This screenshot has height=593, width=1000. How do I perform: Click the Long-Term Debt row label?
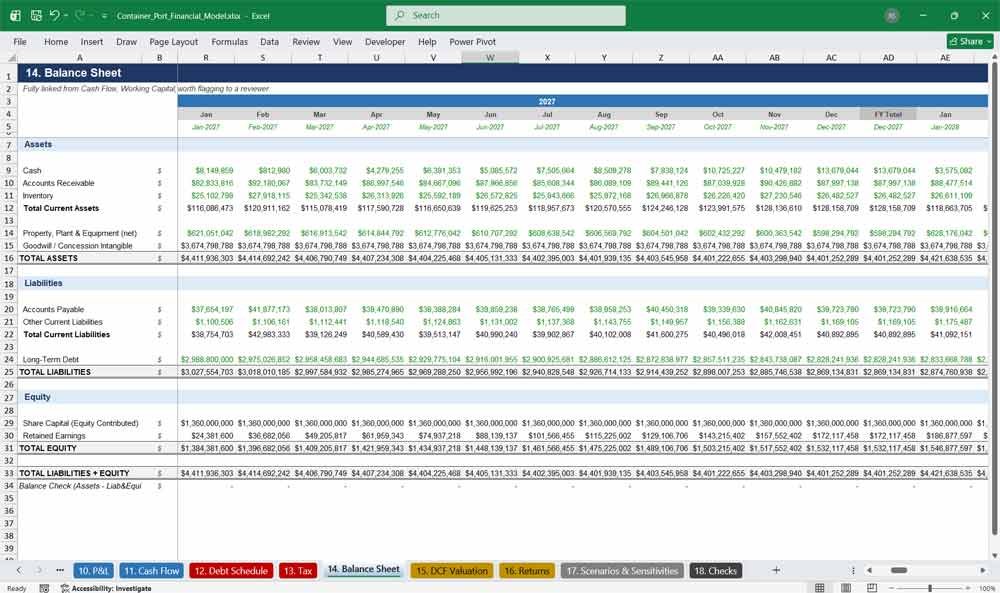click(50, 360)
